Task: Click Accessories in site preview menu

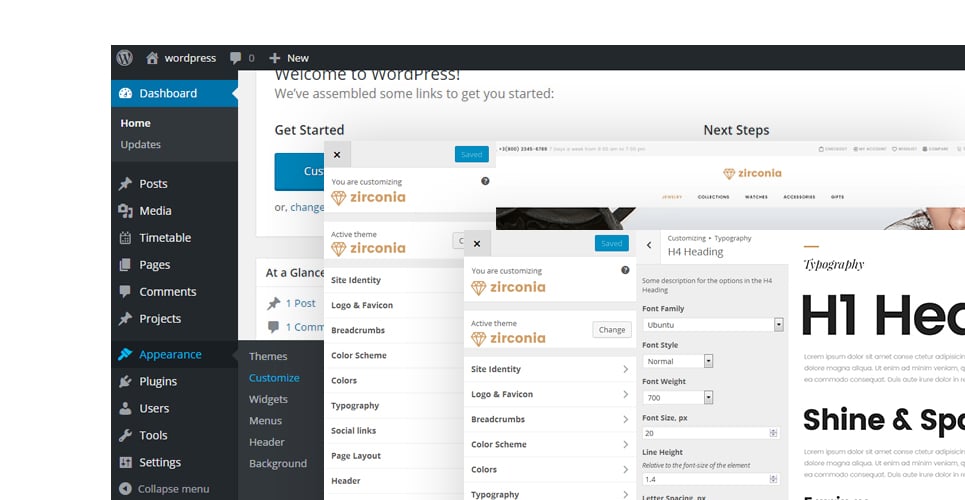Action: click(799, 197)
